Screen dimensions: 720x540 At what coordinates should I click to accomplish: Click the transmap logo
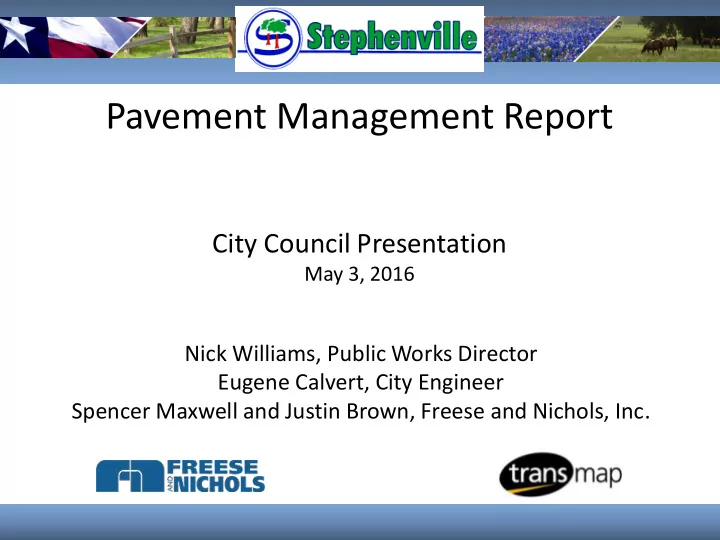tap(560, 474)
